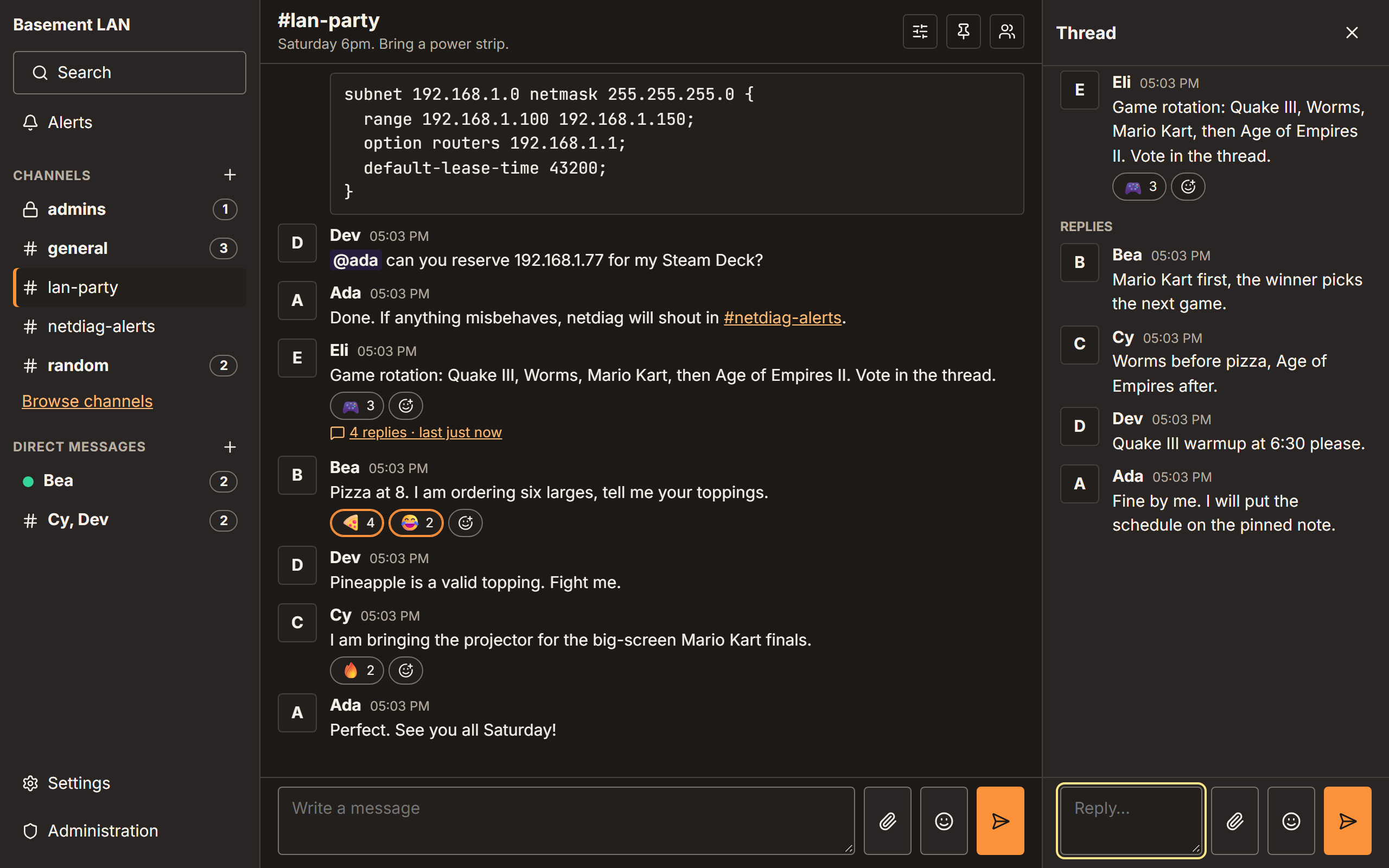Open the netdiag-alerts channel in sidebar
Image resolution: width=1389 pixels, height=868 pixels.
(x=130, y=326)
